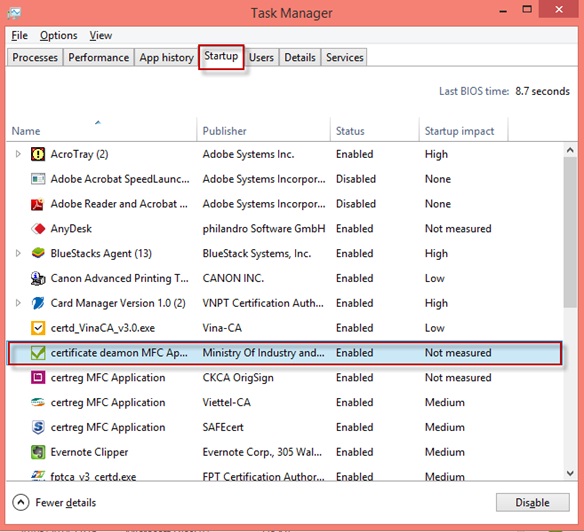Click publisher Vina-CA
The image size is (584, 532).
(x=222, y=328)
